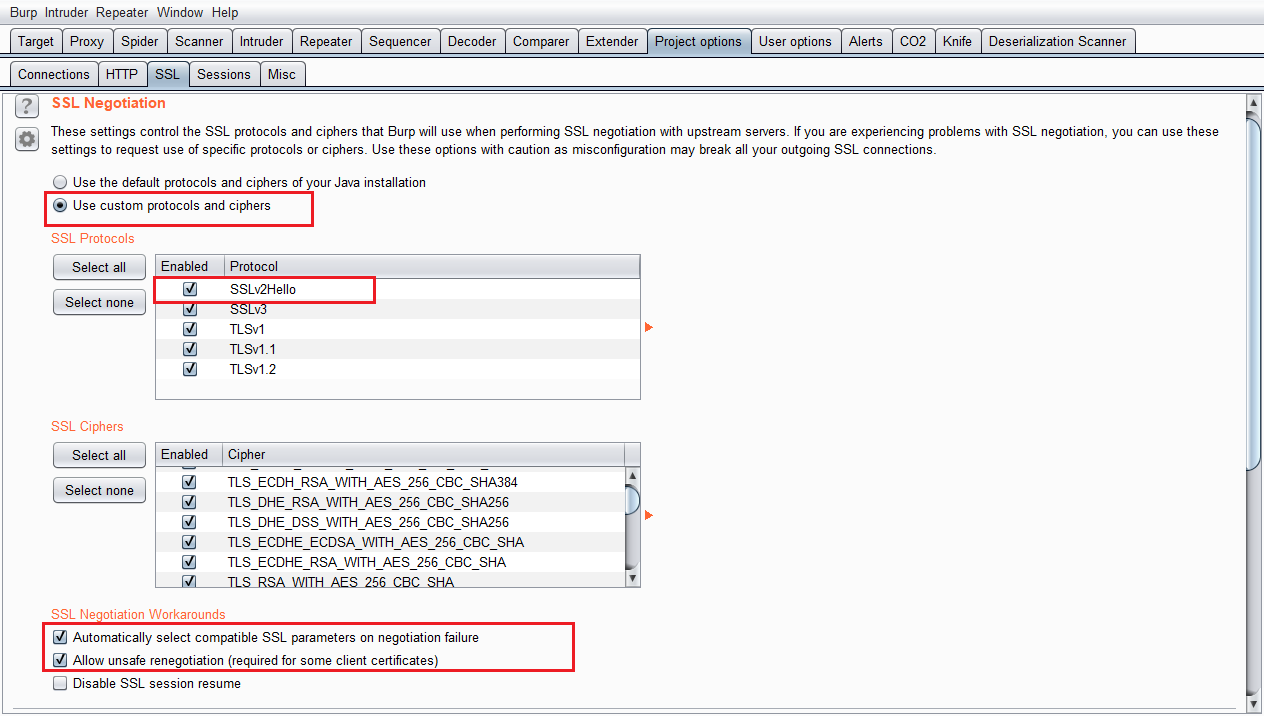Switch to the Target tab
The width and height of the screenshot is (1264, 716).
tap(36, 41)
